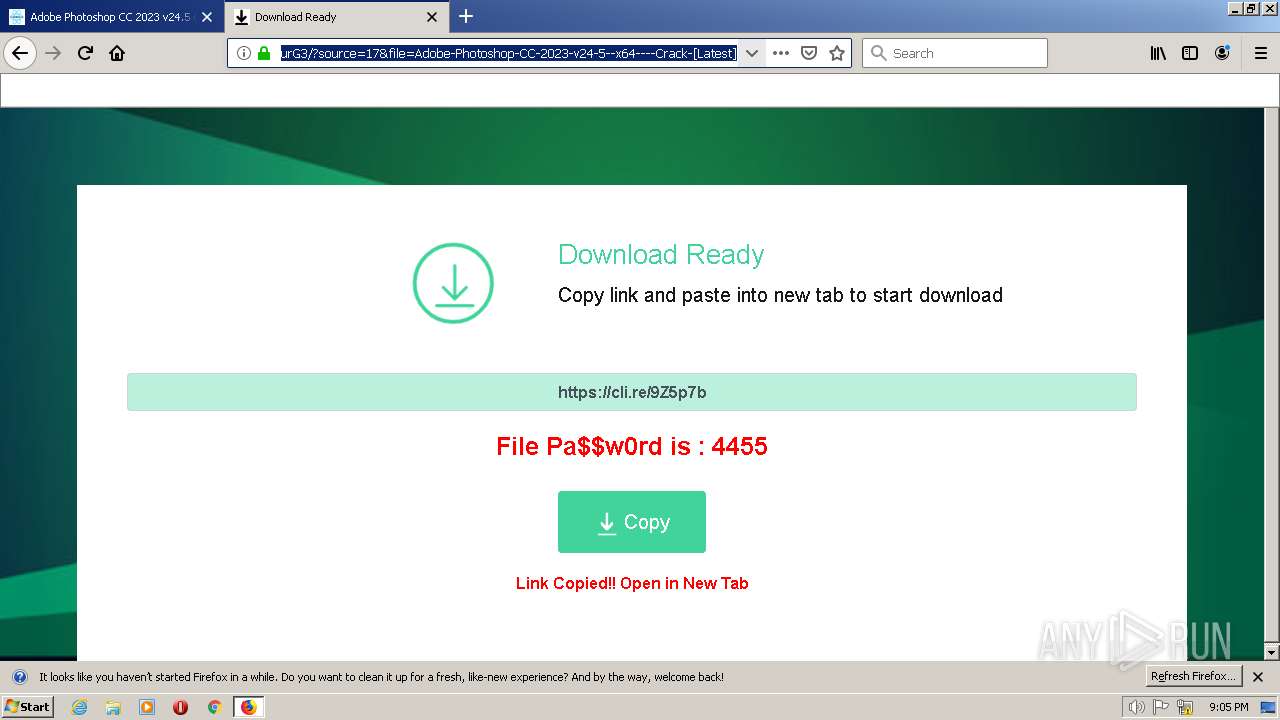Click the notification bar help icon
The width and height of the screenshot is (1280, 720).
pyautogui.click(x=20, y=677)
